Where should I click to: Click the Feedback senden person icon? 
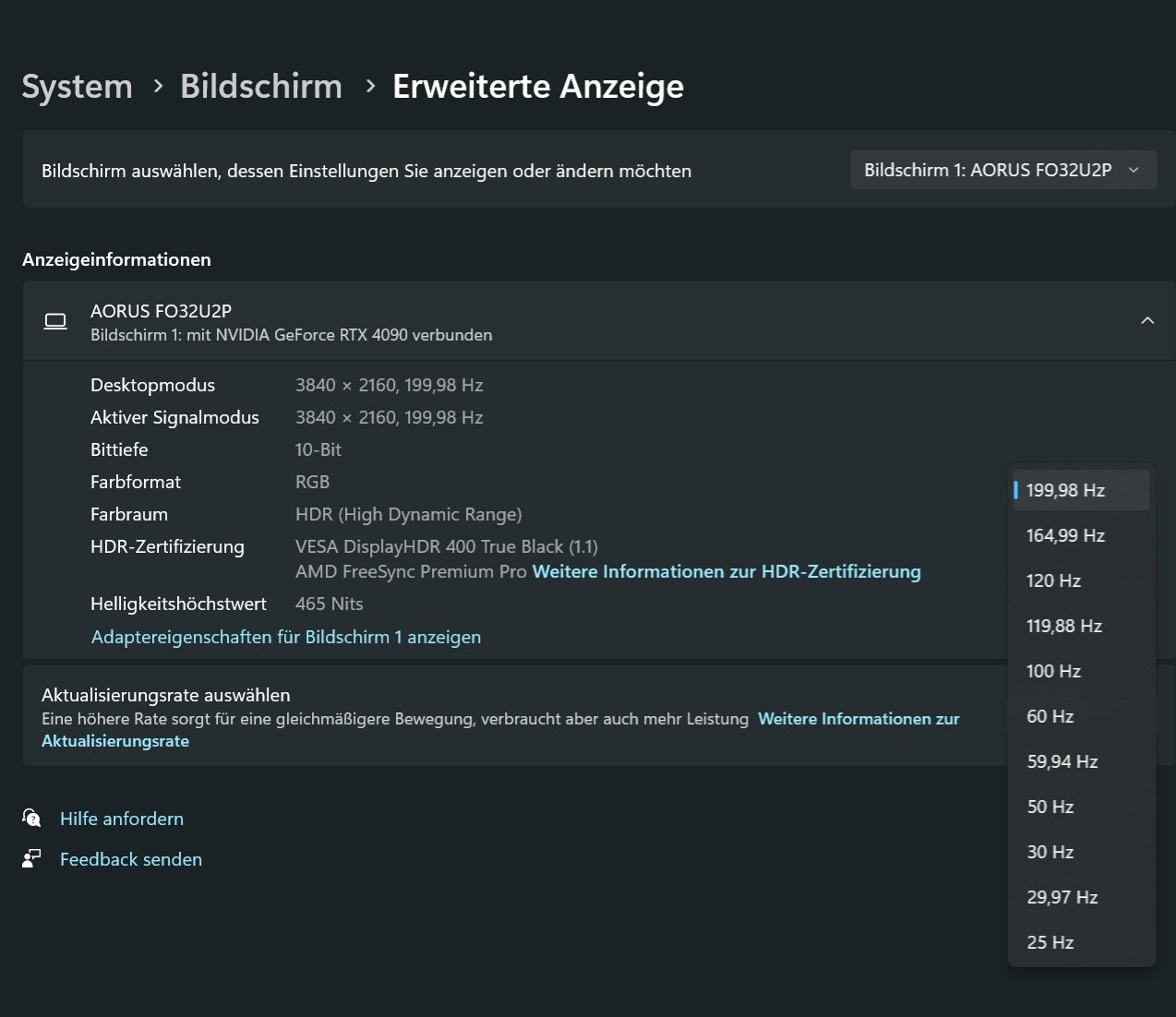[31, 859]
